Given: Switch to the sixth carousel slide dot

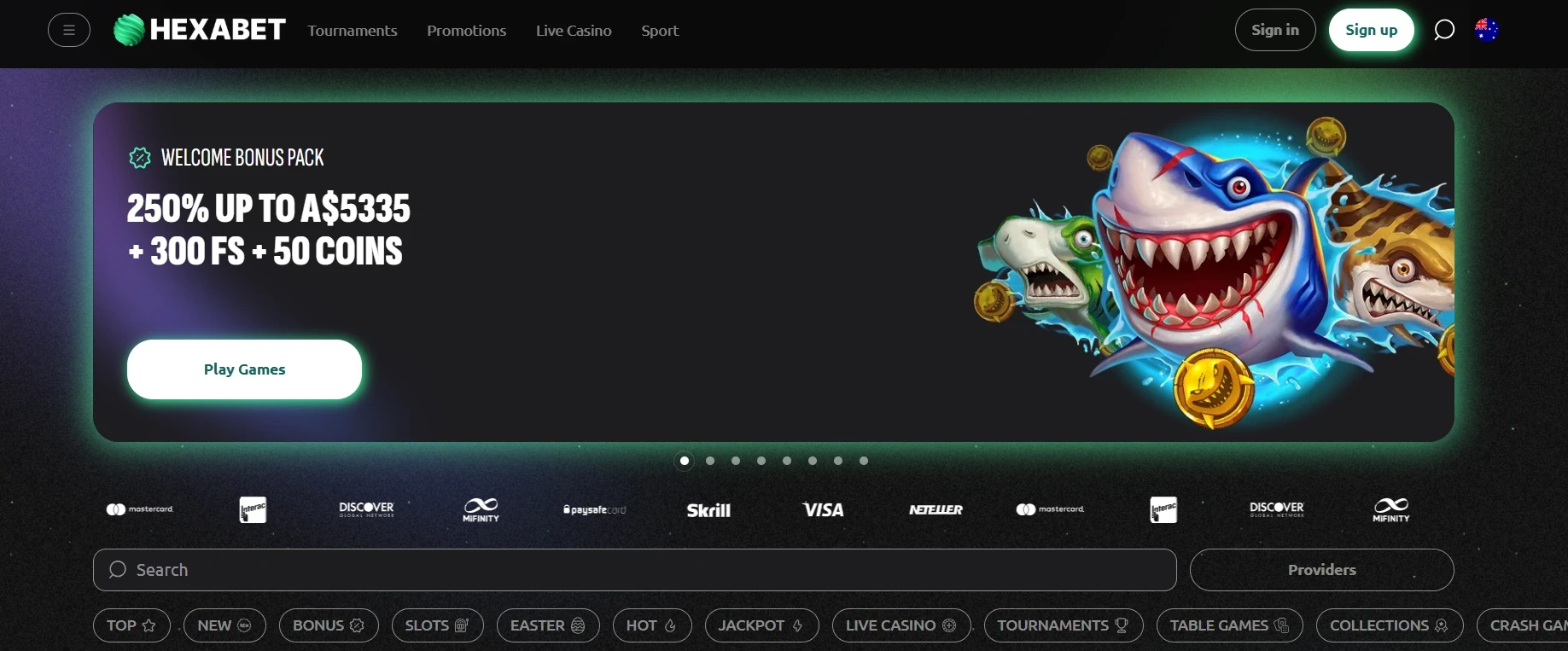Looking at the screenshot, I should click(x=813, y=461).
